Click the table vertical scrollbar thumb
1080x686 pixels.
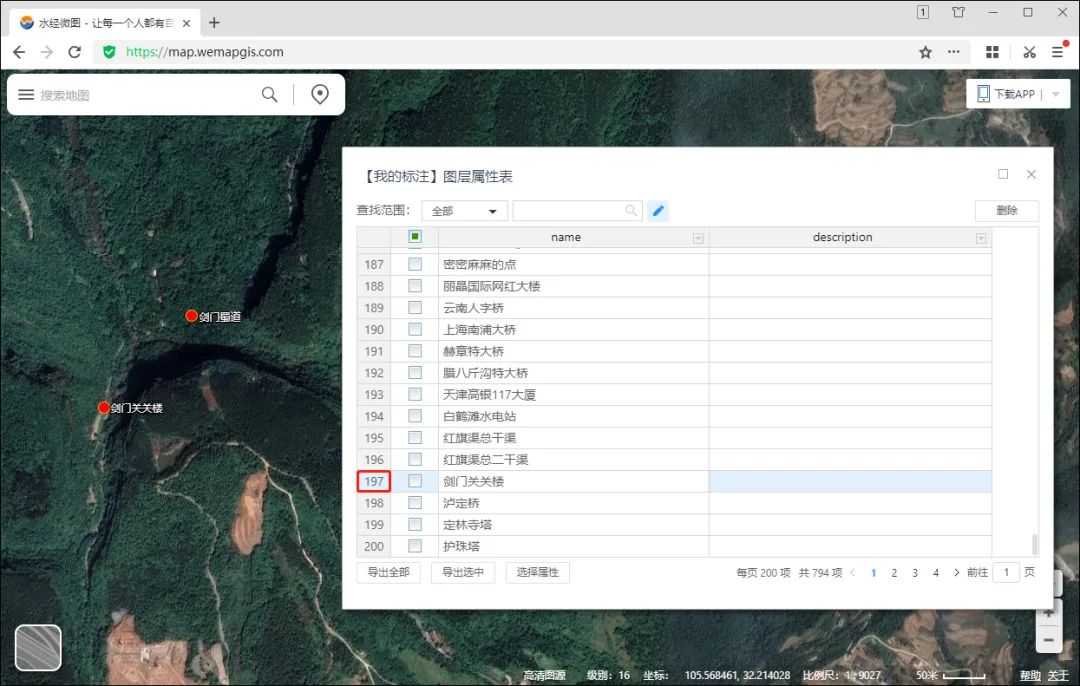point(1035,543)
